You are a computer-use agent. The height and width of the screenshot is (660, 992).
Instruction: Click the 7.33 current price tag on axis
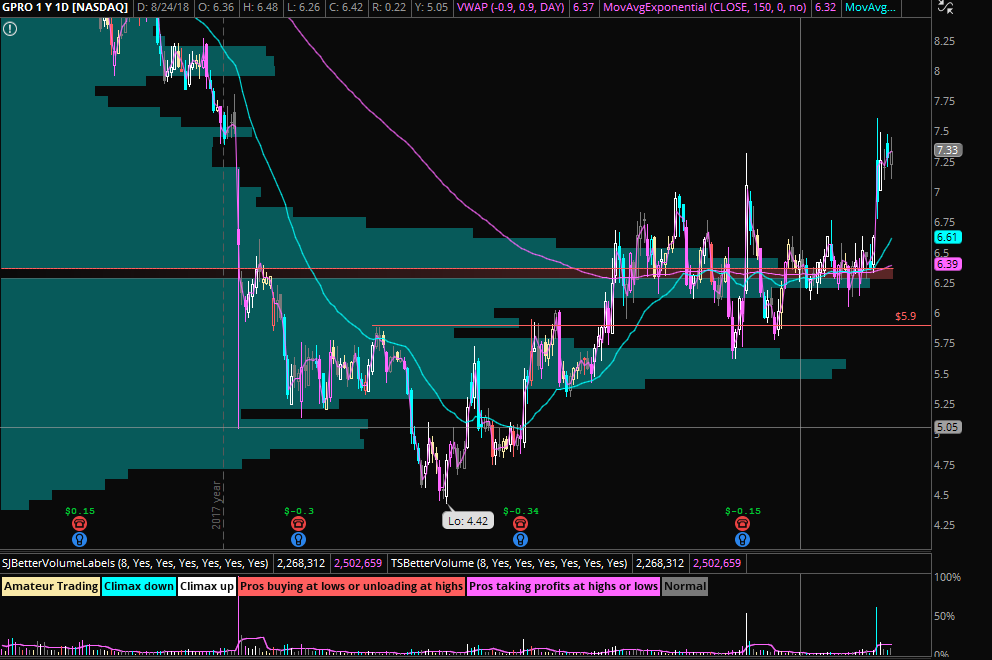(947, 150)
